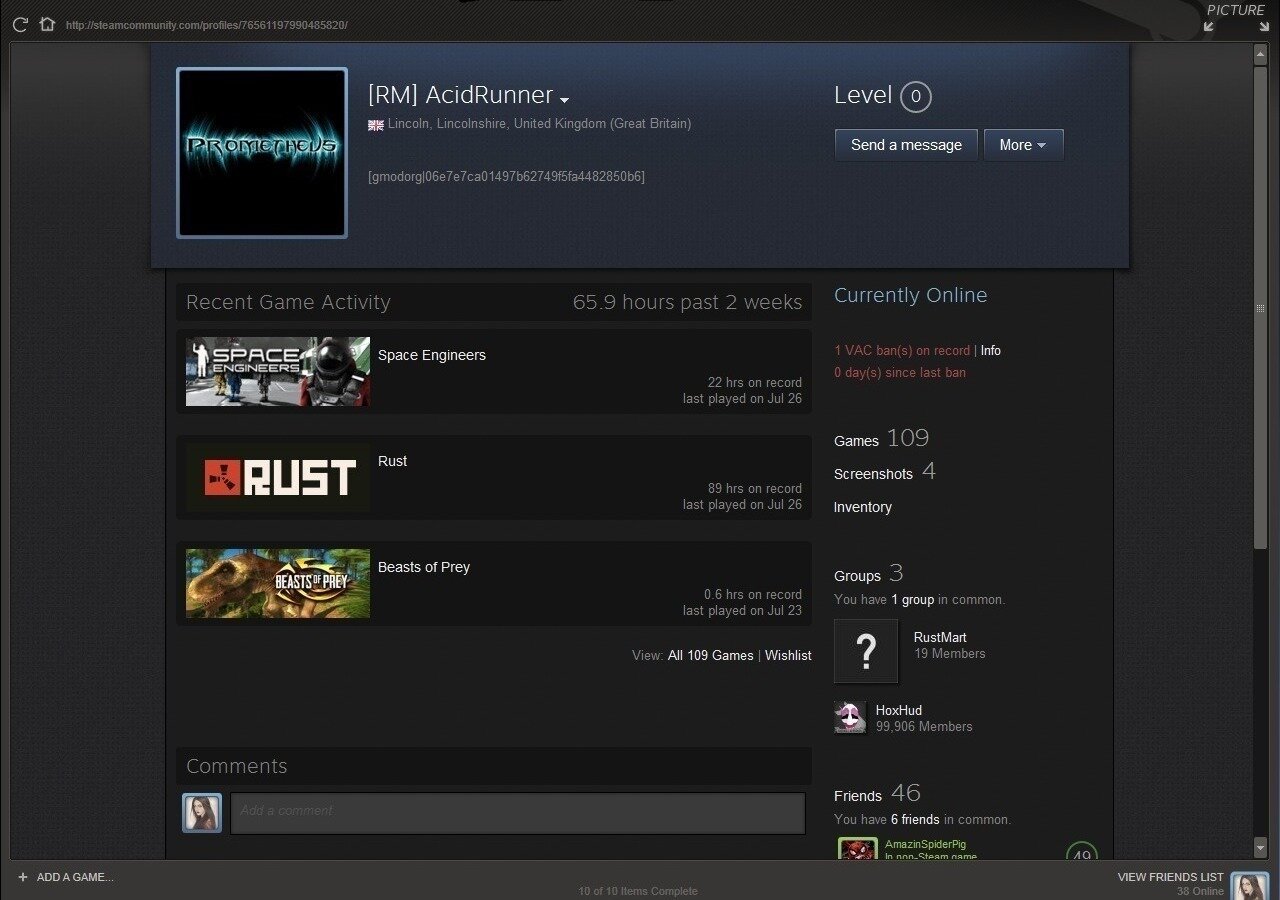Screen dimensions: 1280x900
Task: Open the VAC ban Info link
Action: coord(990,351)
